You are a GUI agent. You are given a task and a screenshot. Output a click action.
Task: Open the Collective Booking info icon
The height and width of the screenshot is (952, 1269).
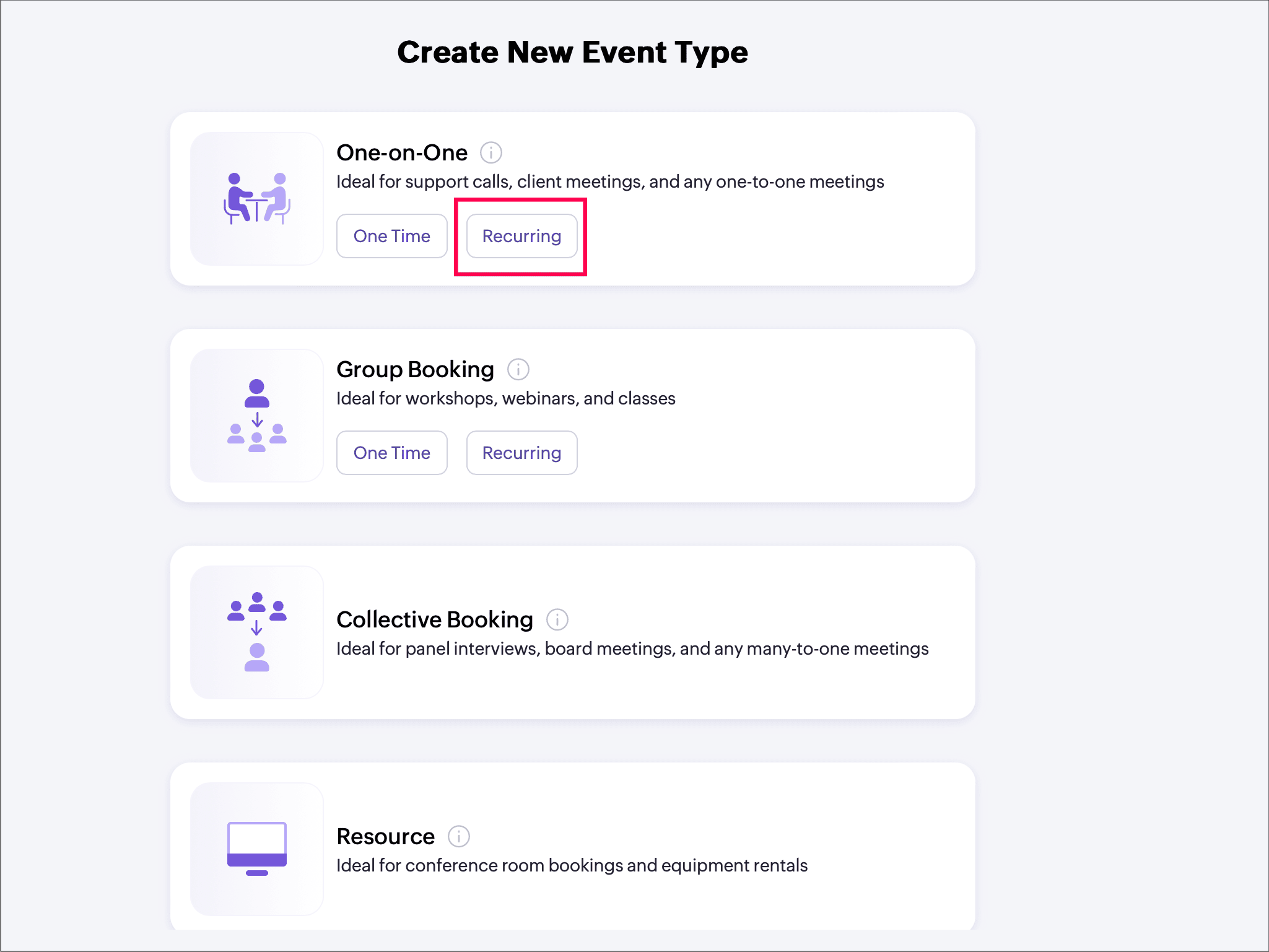[557, 619]
